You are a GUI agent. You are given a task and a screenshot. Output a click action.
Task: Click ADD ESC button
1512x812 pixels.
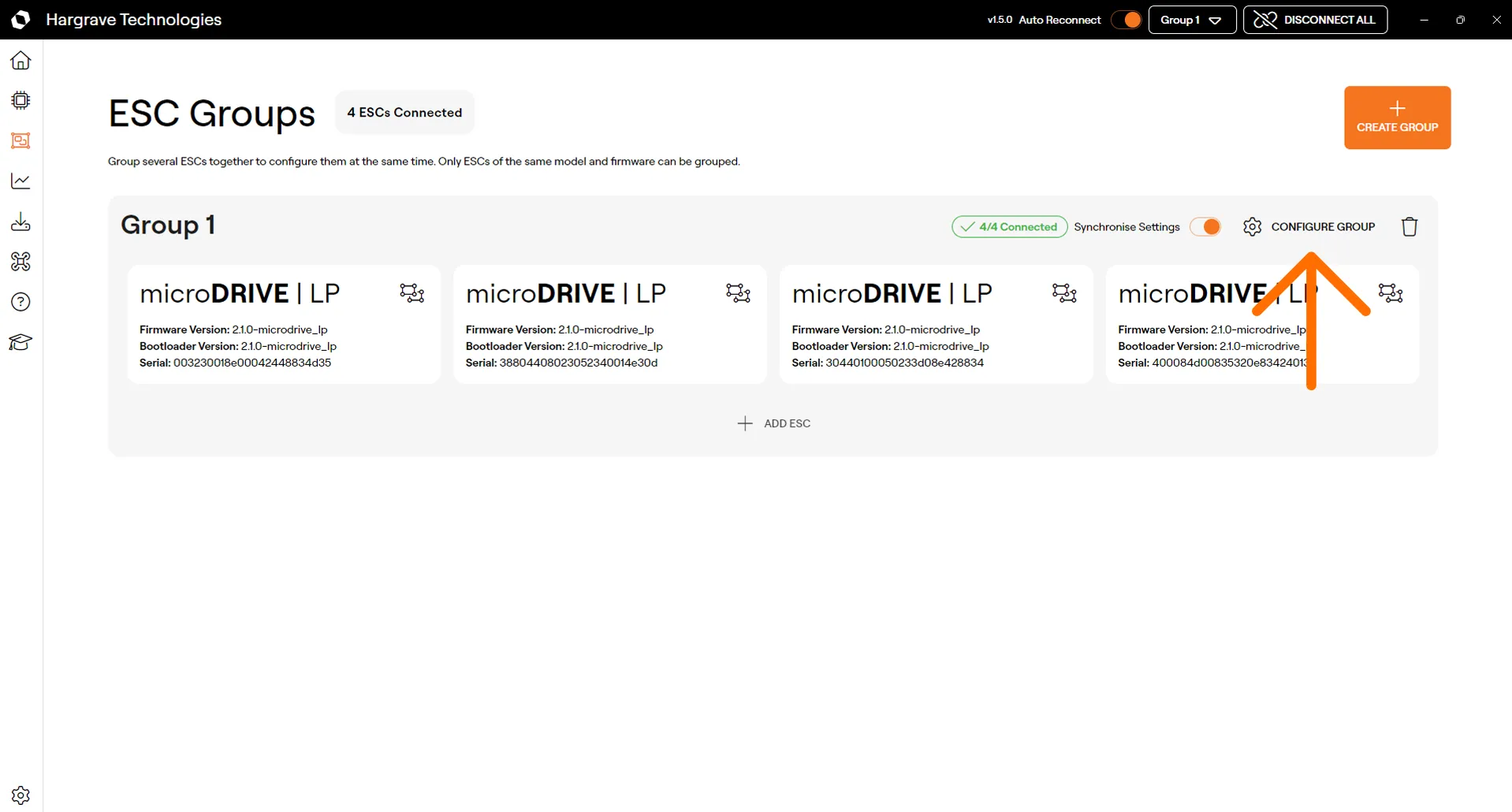pyautogui.click(x=773, y=423)
